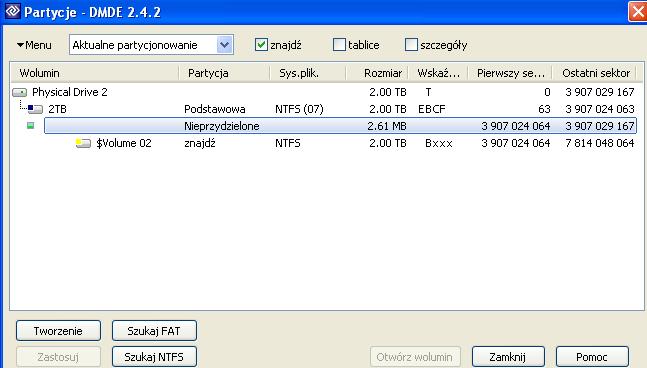Click the Szukaj FAT button
The width and height of the screenshot is (647, 368).
tap(154, 331)
